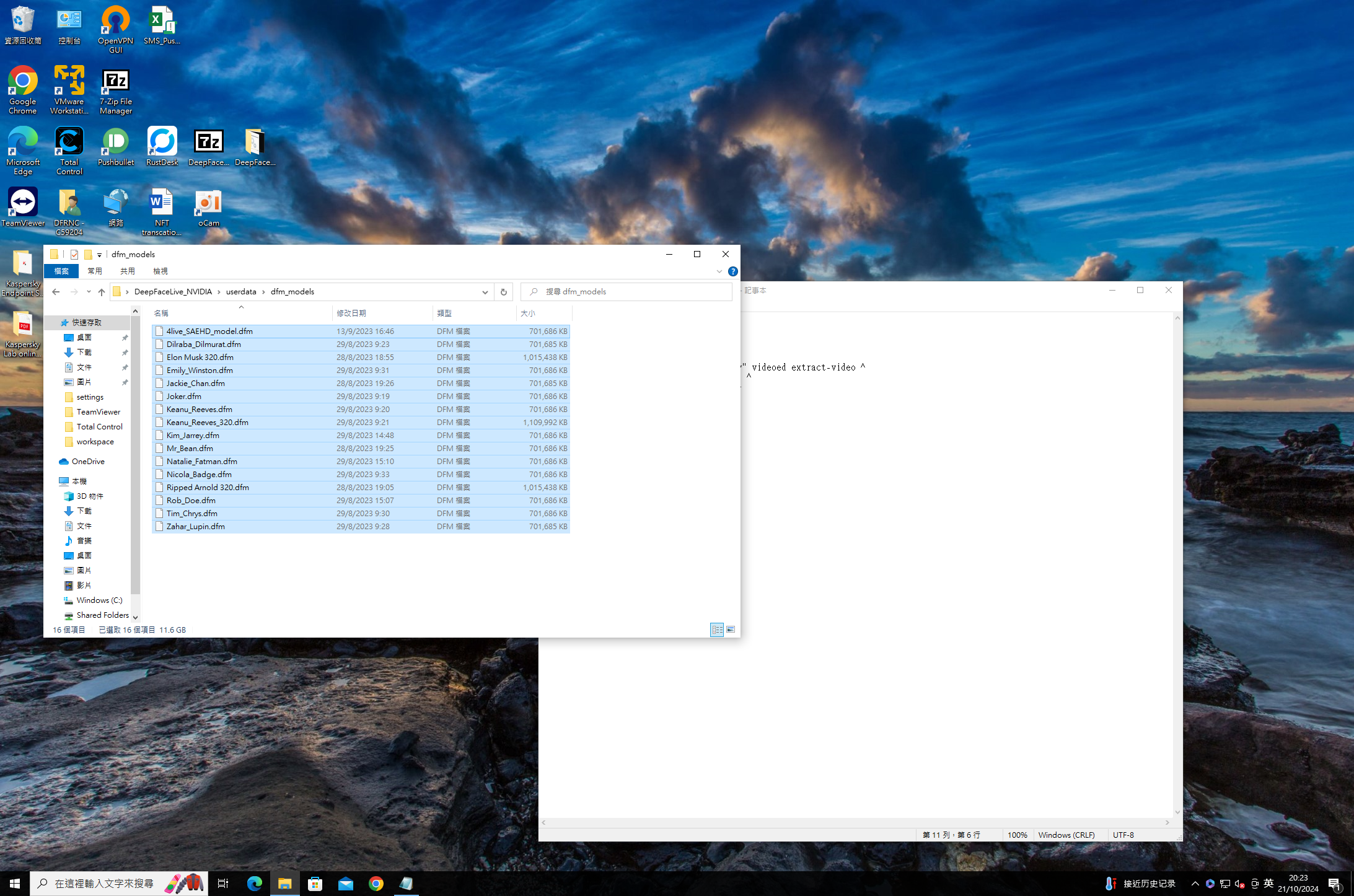Viewport: 1354px width, 896px height.
Task: Show hidden system tray icons
Action: pyautogui.click(x=1195, y=884)
